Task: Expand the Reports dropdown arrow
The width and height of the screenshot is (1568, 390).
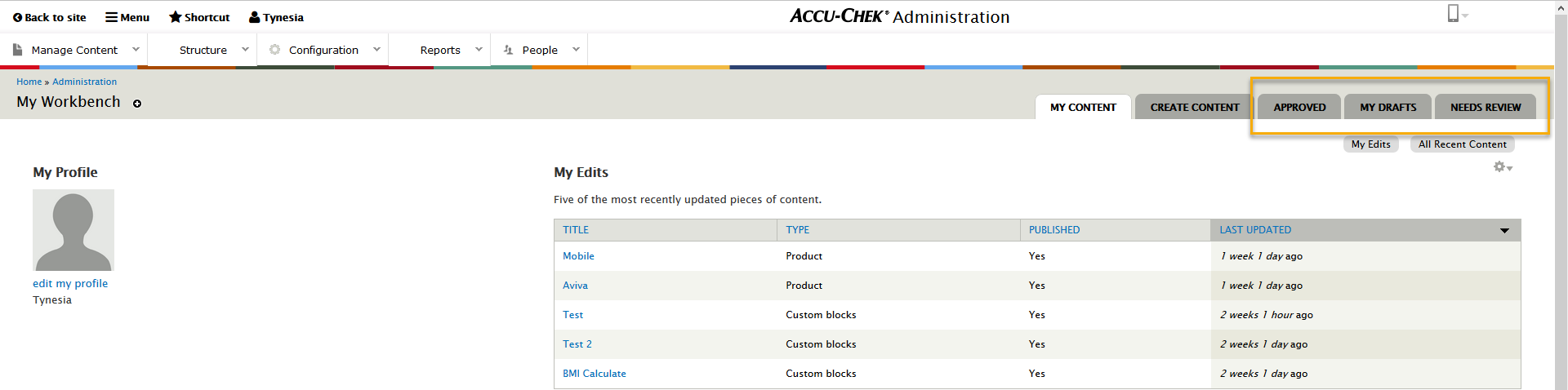Action: click(x=479, y=50)
